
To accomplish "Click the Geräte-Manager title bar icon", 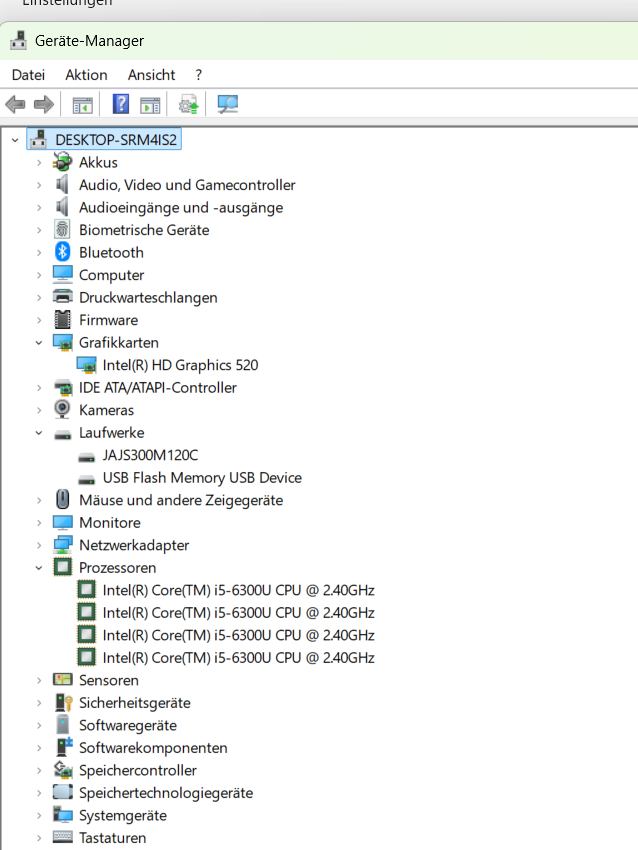I will (18, 41).
